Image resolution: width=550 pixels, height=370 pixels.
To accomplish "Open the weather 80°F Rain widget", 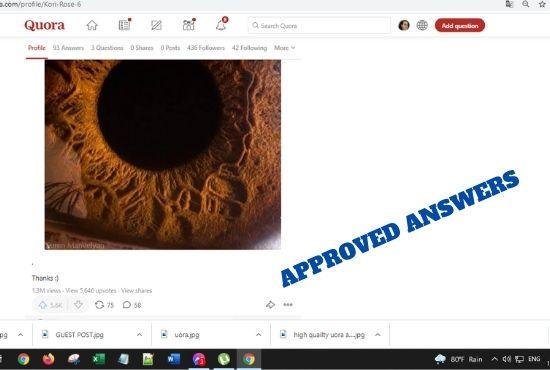I will (x=458, y=359).
